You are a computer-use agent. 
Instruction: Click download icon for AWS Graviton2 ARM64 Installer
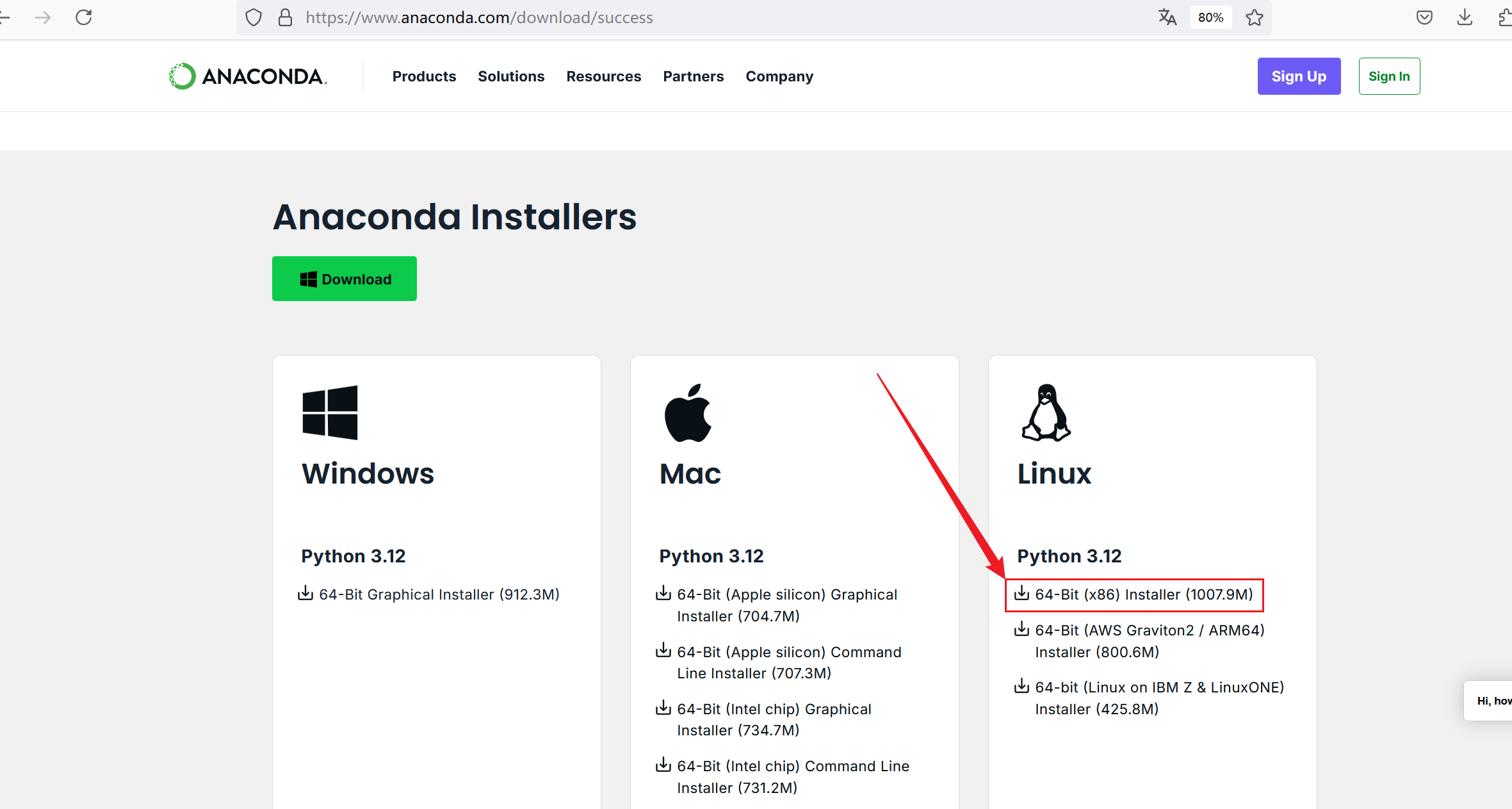pos(1021,629)
